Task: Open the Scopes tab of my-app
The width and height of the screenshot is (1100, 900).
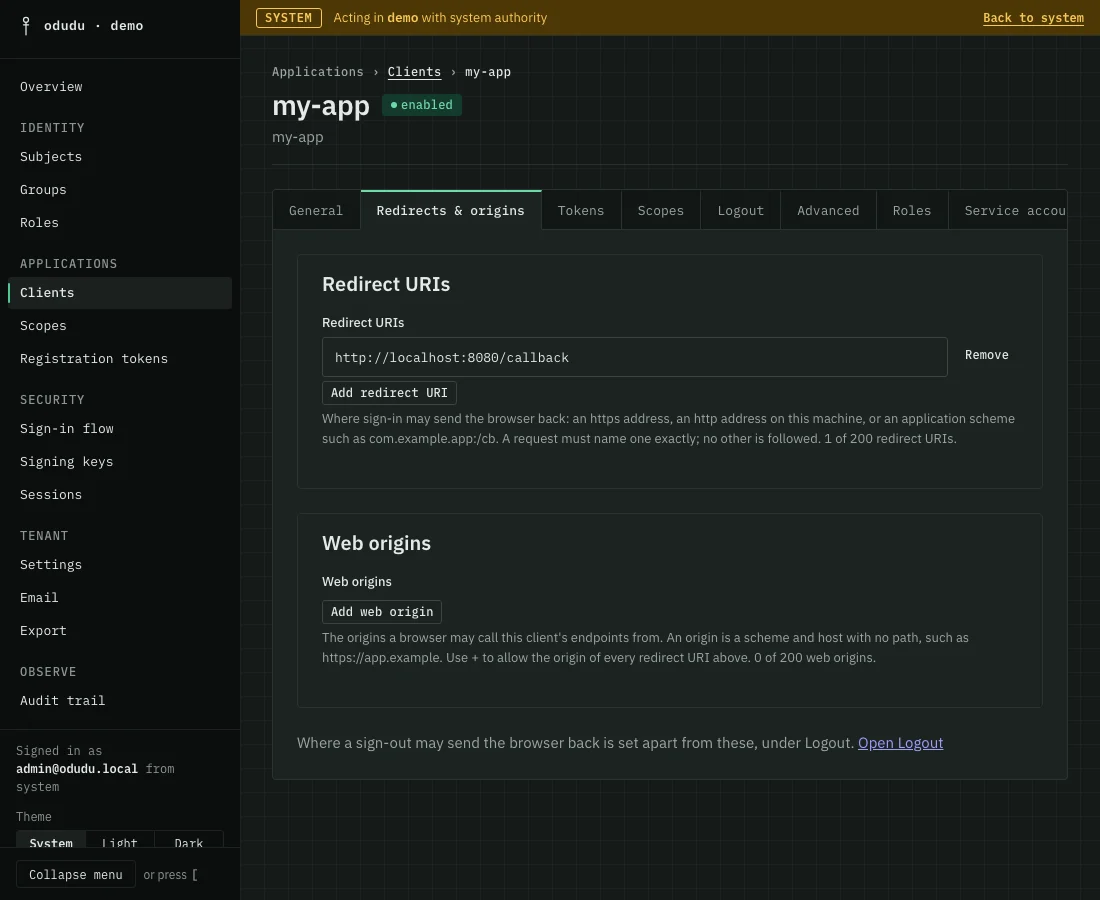Action: 660,210
